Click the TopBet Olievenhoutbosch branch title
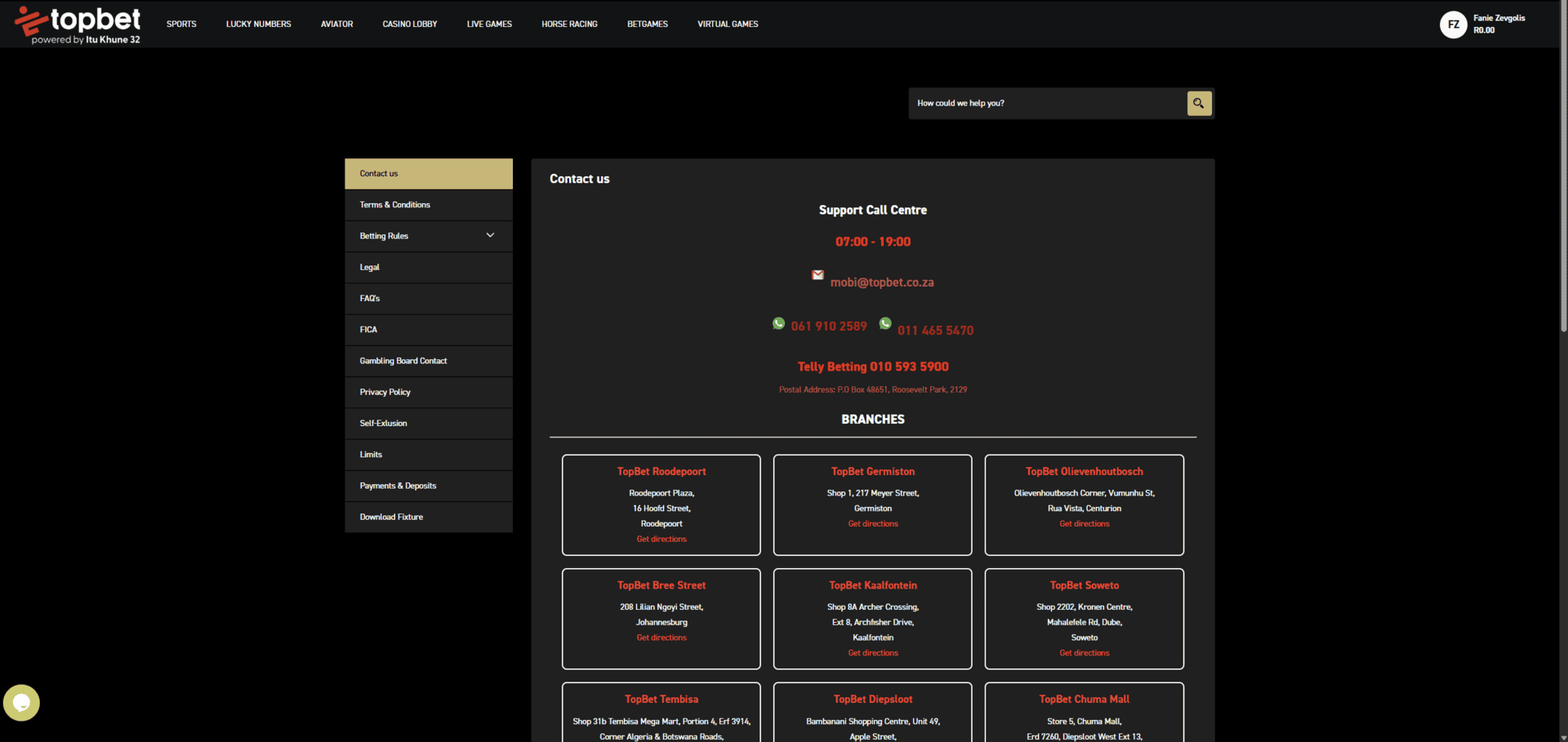Viewport: 1568px width, 742px height. [1085, 472]
